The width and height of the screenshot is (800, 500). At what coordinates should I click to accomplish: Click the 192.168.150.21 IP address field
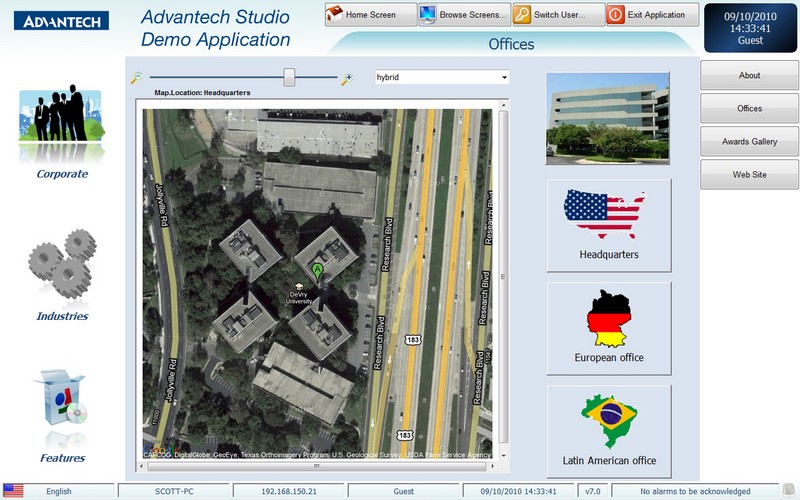pyautogui.click(x=289, y=491)
